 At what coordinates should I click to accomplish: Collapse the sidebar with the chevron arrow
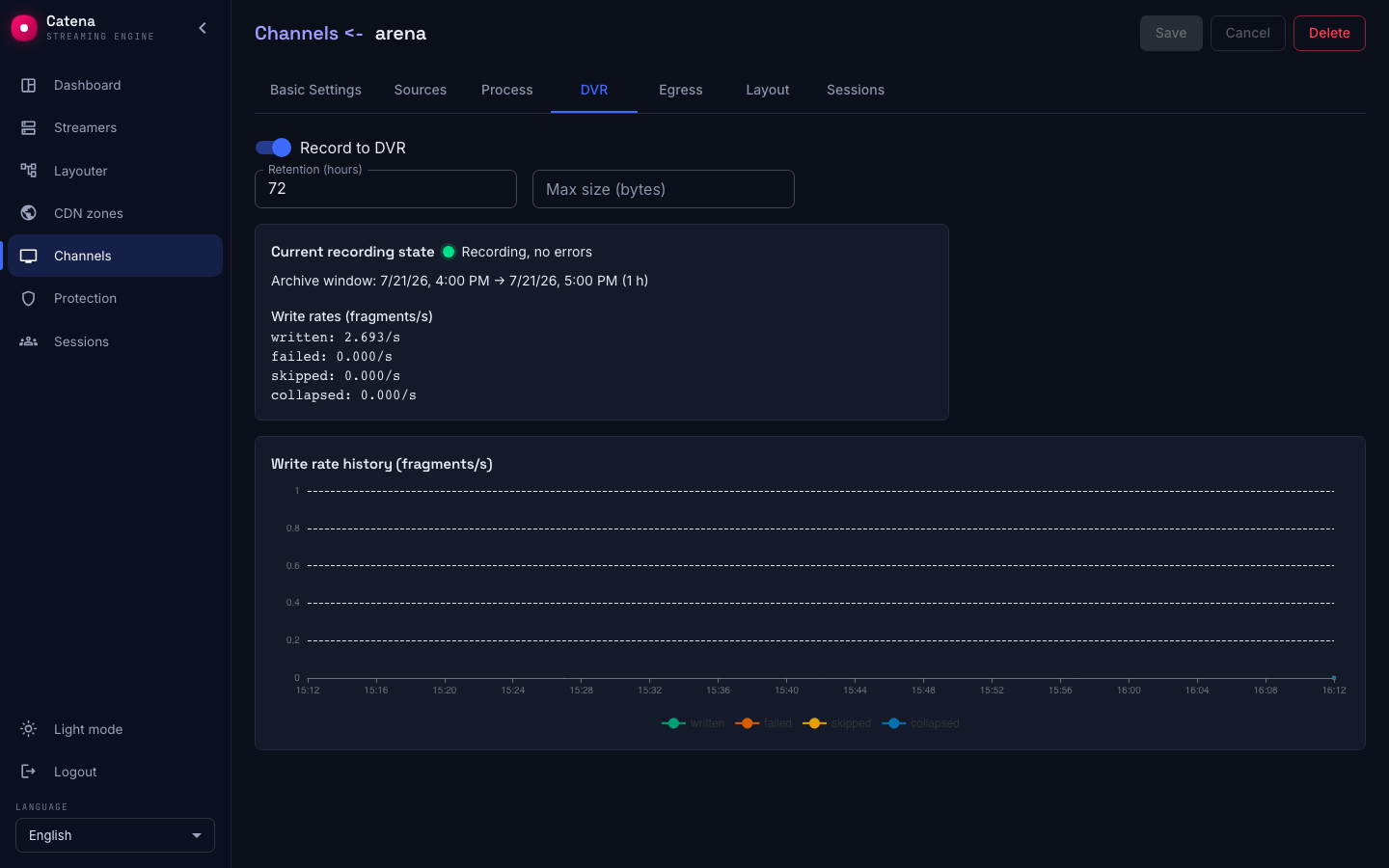(x=203, y=28)
